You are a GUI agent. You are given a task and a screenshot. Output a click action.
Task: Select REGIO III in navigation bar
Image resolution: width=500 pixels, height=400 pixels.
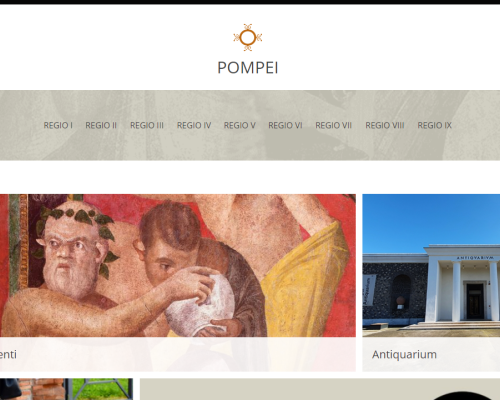(x=147, y=125)
